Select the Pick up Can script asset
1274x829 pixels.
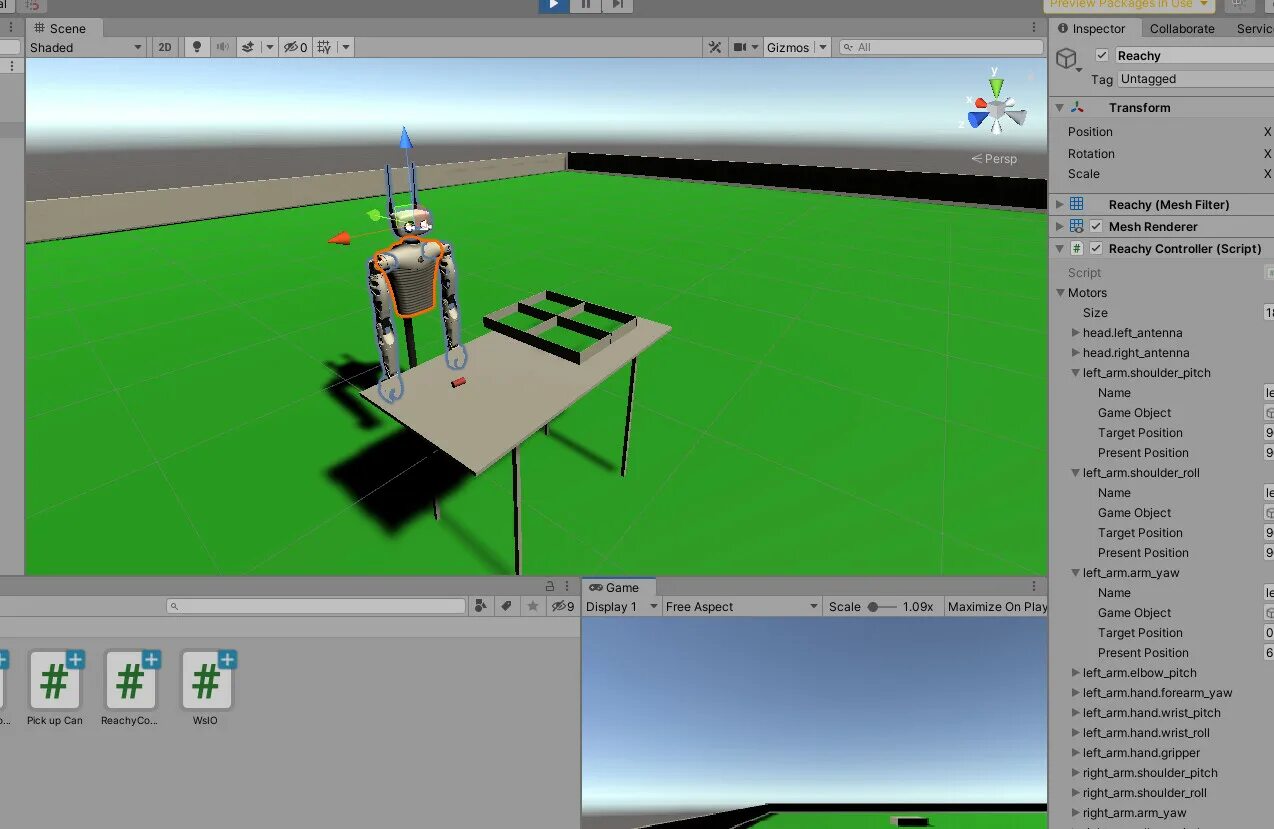point(55,688)
